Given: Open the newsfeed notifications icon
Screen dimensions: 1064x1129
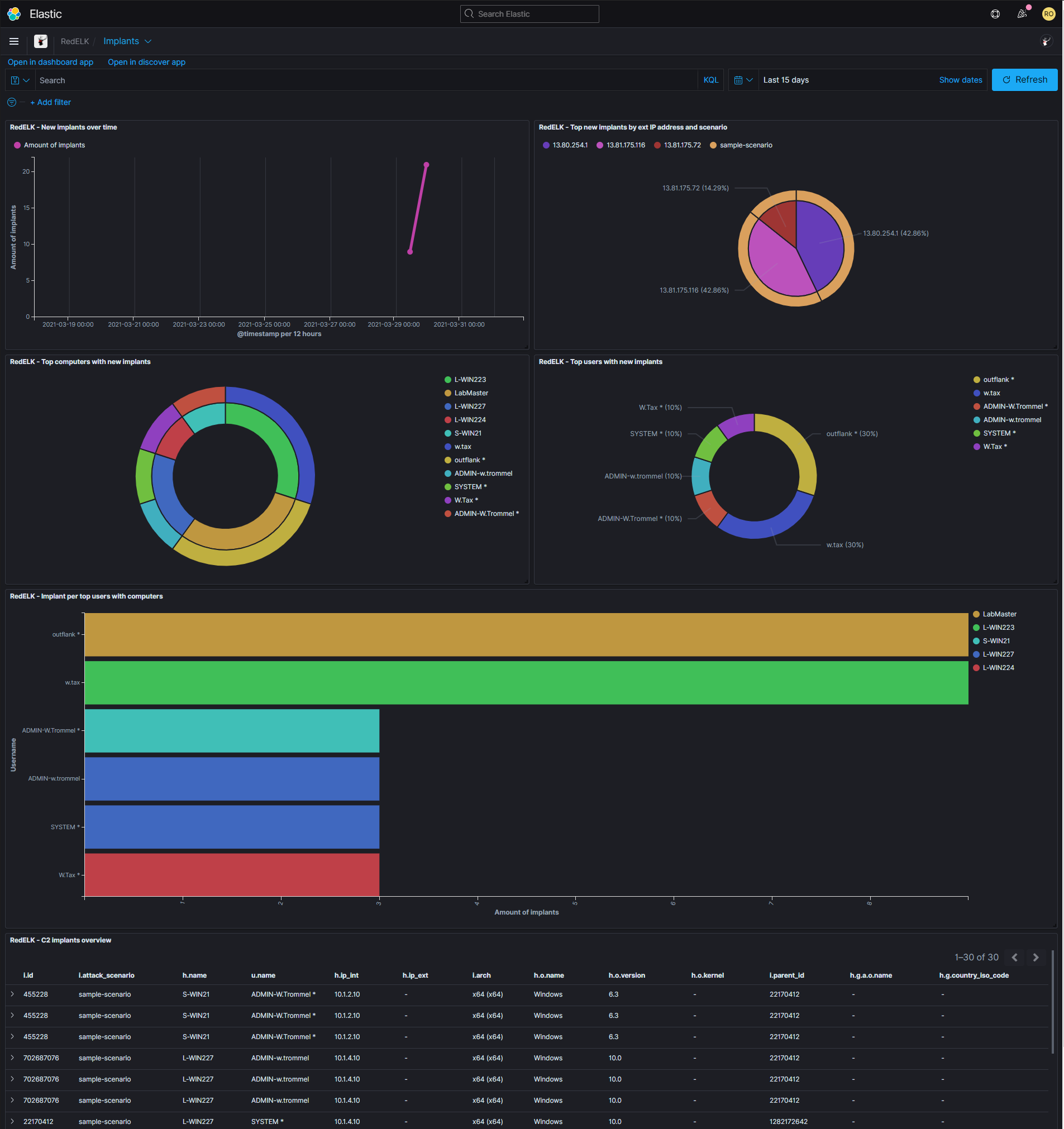Looking at the screenshot, I should click(x=1022, y=13).
